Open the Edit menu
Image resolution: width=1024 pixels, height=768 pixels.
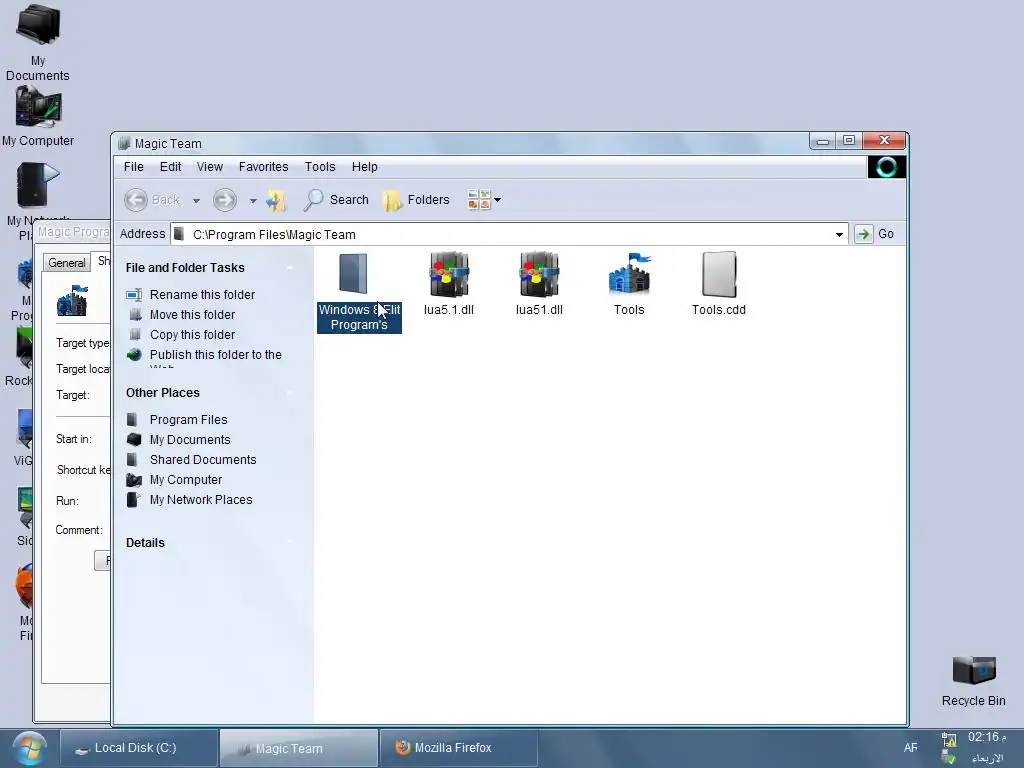(170, 167)
